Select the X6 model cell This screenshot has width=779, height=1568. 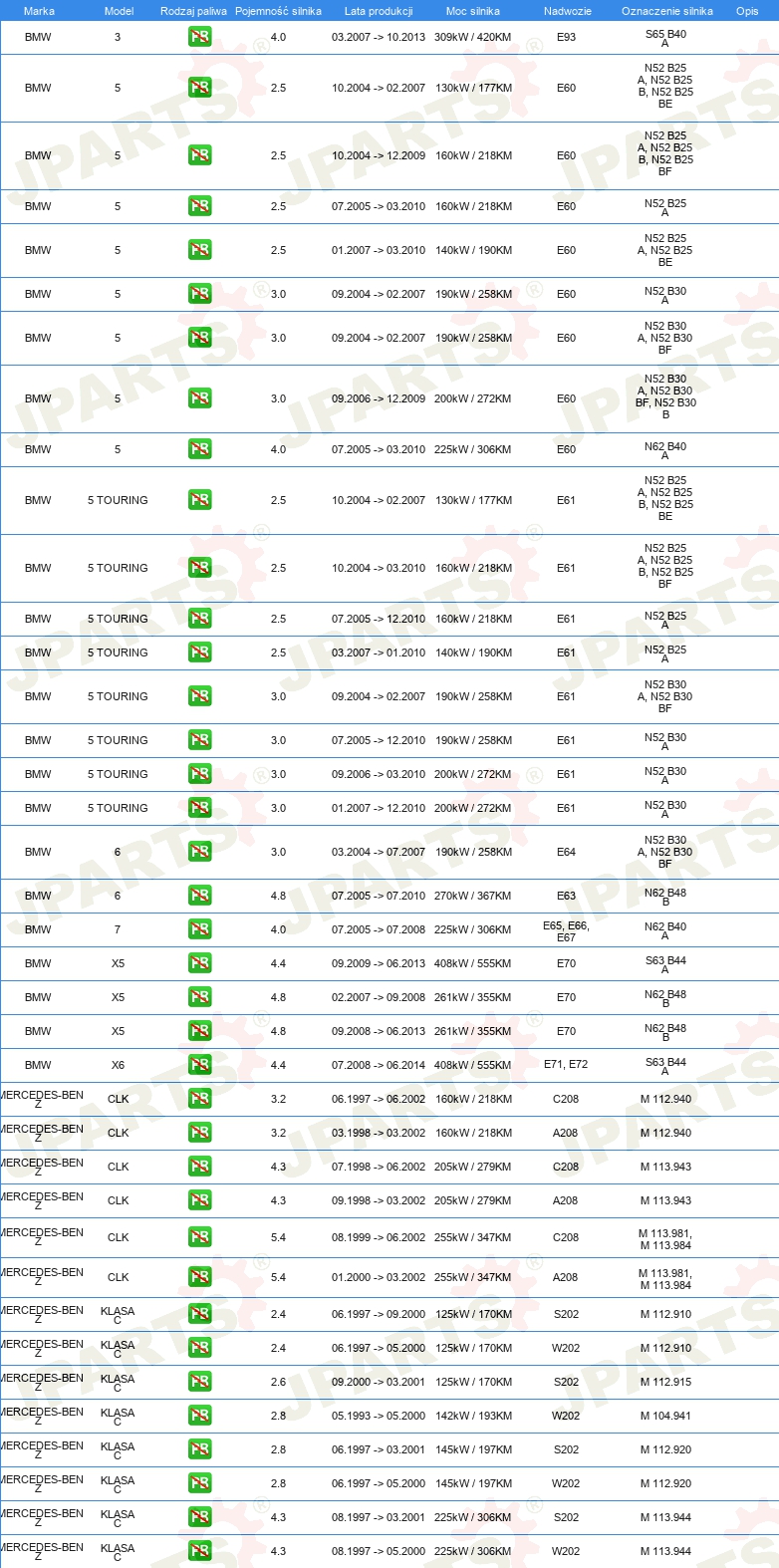point(118,1065)
